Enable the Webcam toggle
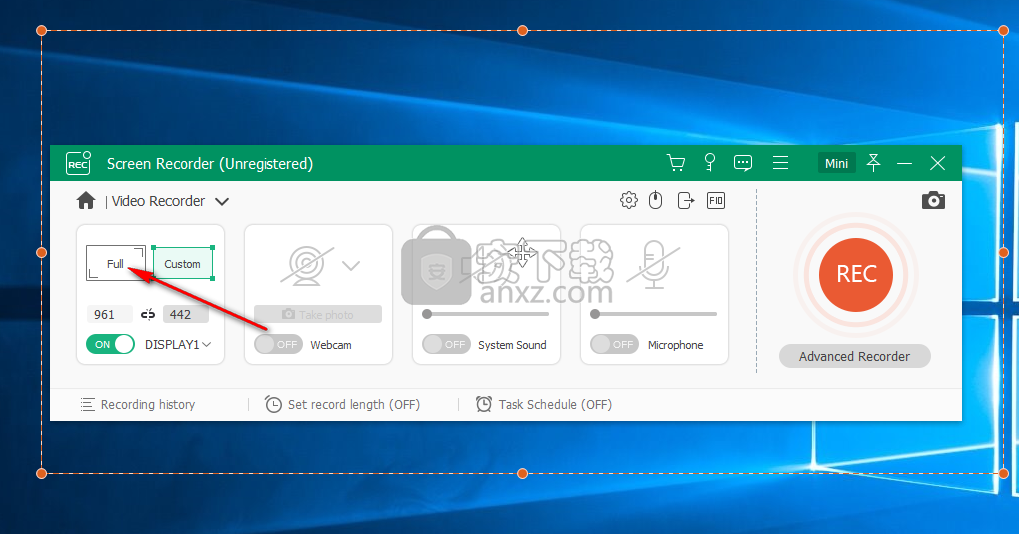The width and height of the screenshot is (1019, 534). coord(278,344)
